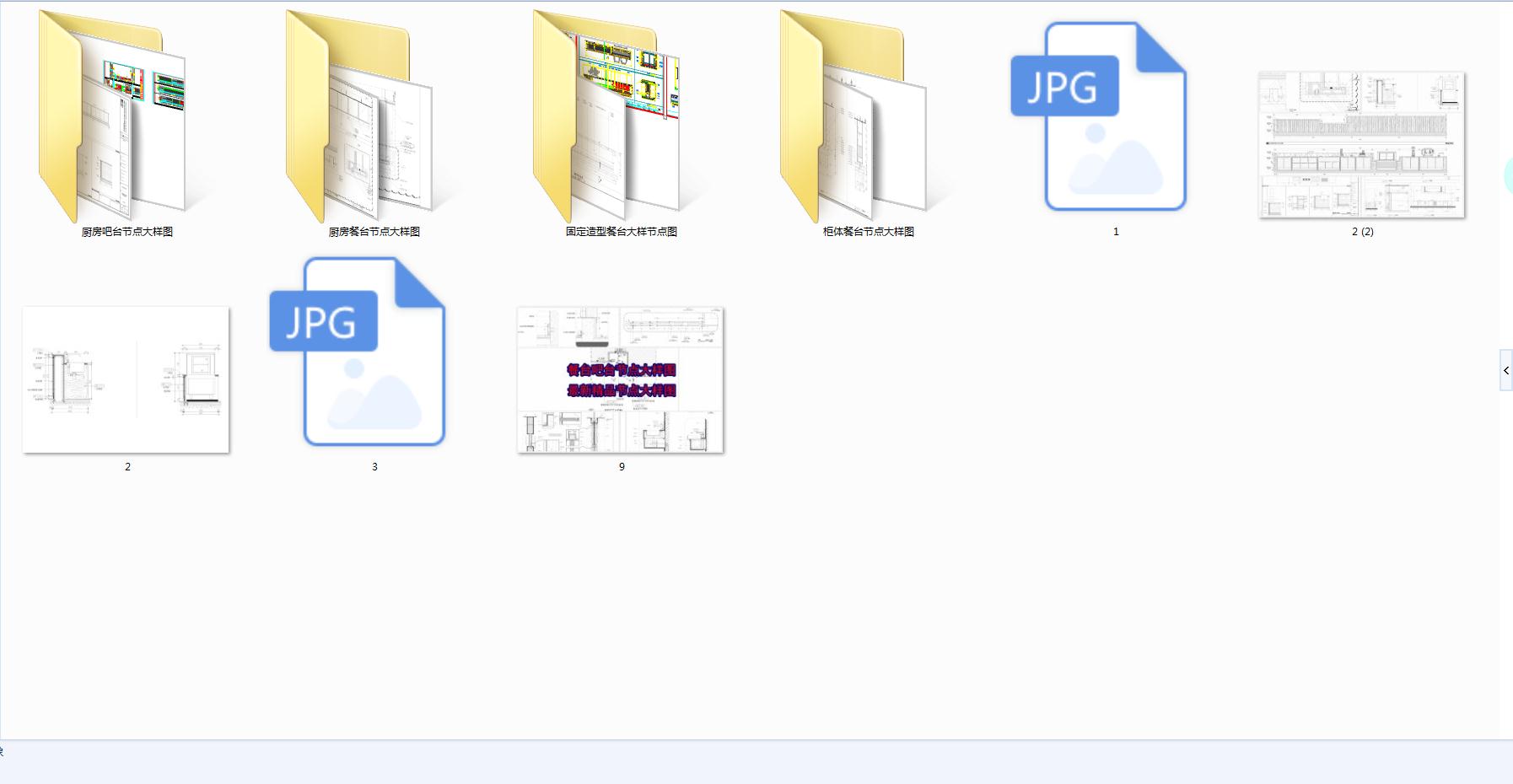Viewport: 1513px width, 784px height.
Task: Click the 柜体餐台节点大样图 name label
Action: coord(869,232)
